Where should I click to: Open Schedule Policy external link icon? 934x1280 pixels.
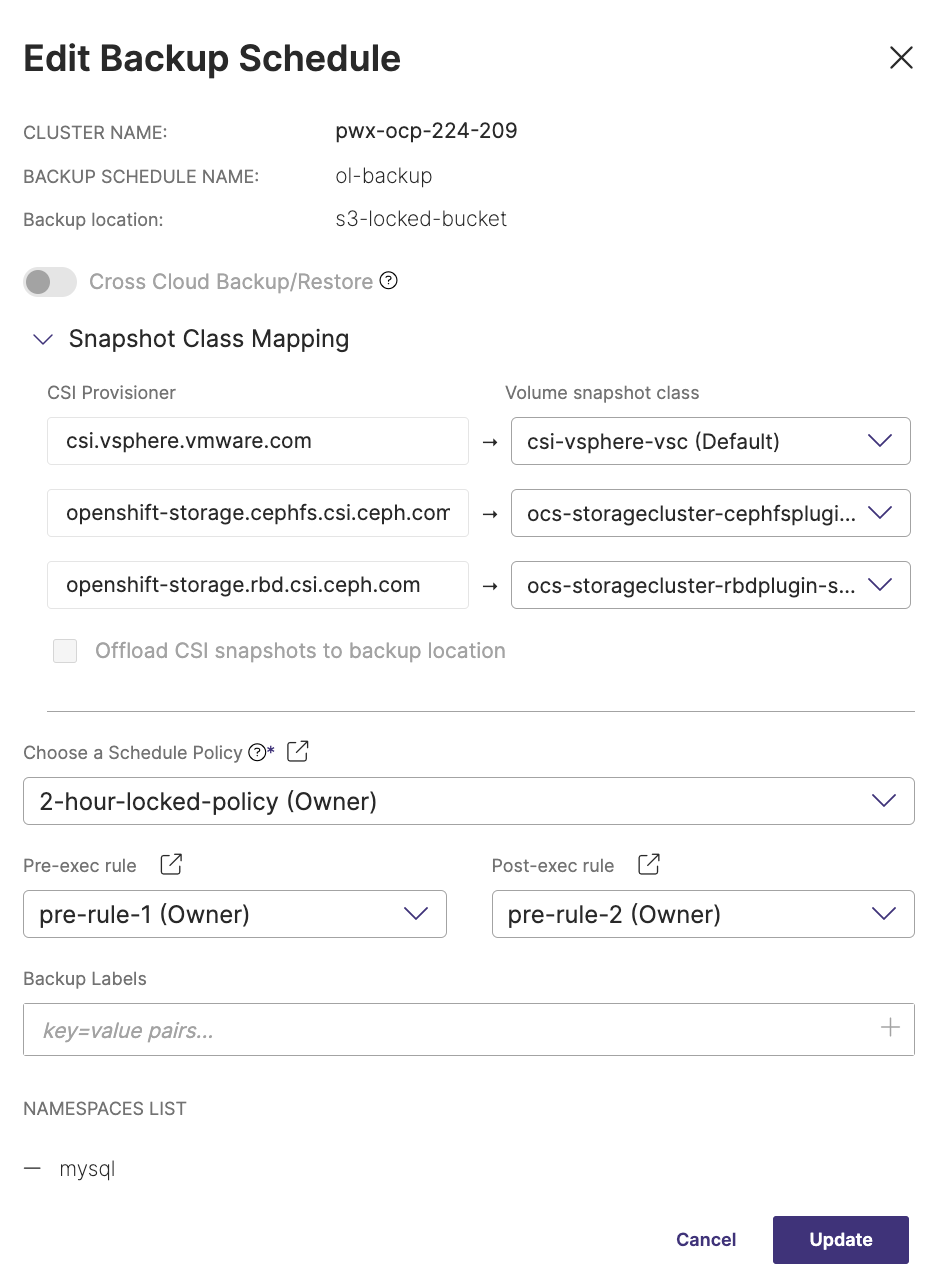297,752
